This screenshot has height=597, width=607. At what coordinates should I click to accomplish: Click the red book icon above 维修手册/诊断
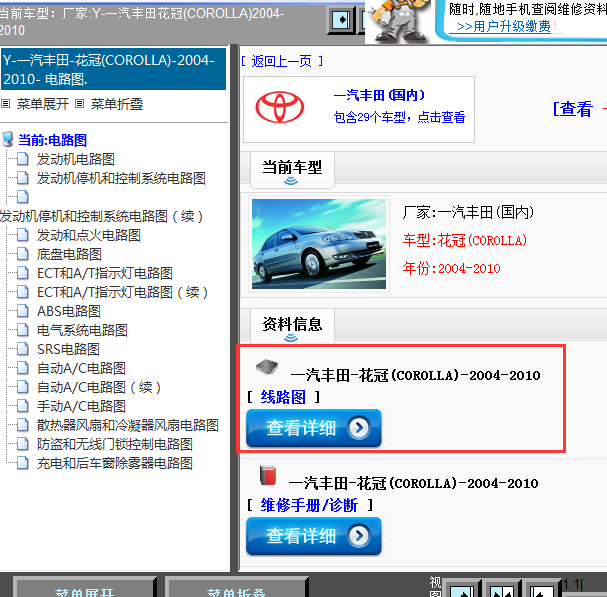268,475
